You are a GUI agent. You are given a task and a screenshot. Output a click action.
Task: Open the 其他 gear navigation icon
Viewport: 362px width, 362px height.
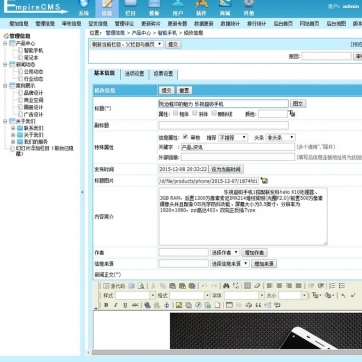tap(248, 7)
